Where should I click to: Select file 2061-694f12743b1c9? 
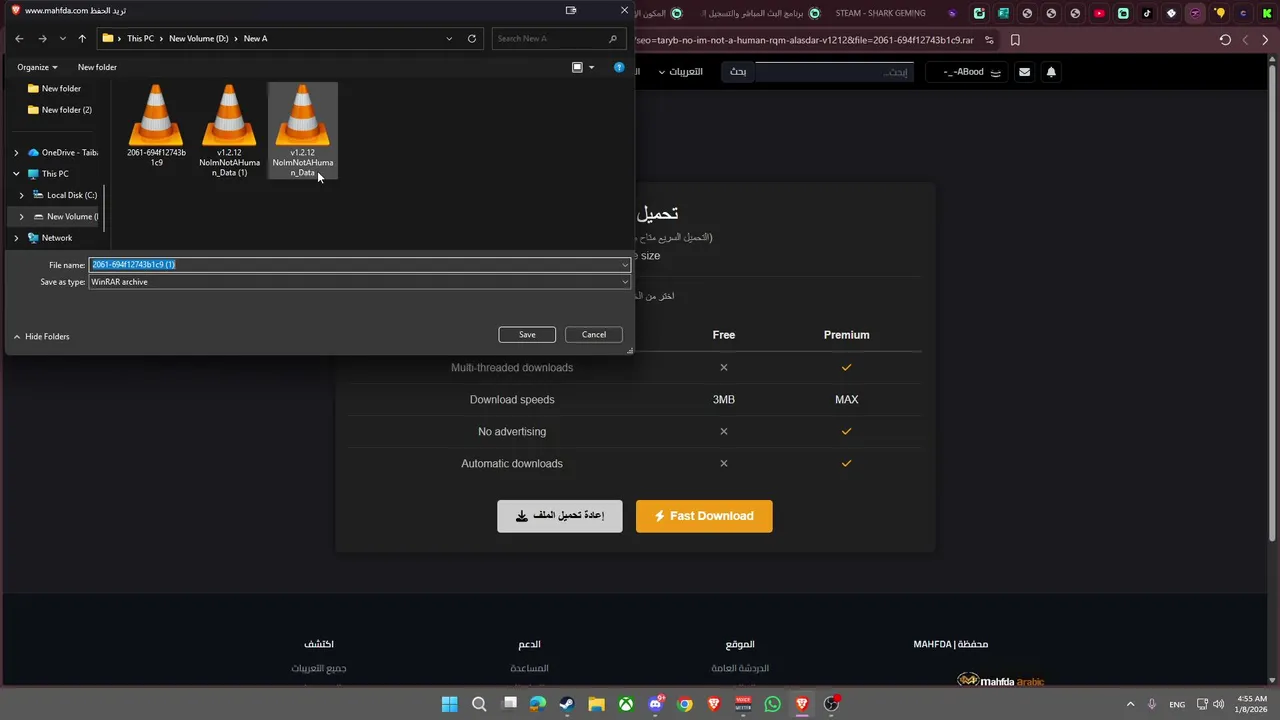[x=156, y=125]
